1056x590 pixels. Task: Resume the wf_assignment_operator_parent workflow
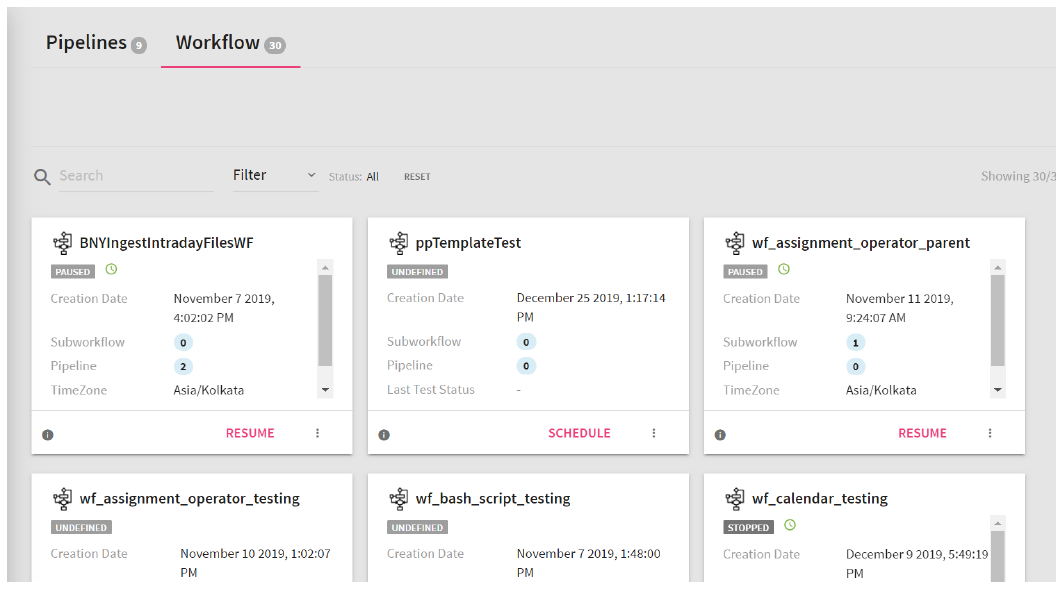click(922, 433)
